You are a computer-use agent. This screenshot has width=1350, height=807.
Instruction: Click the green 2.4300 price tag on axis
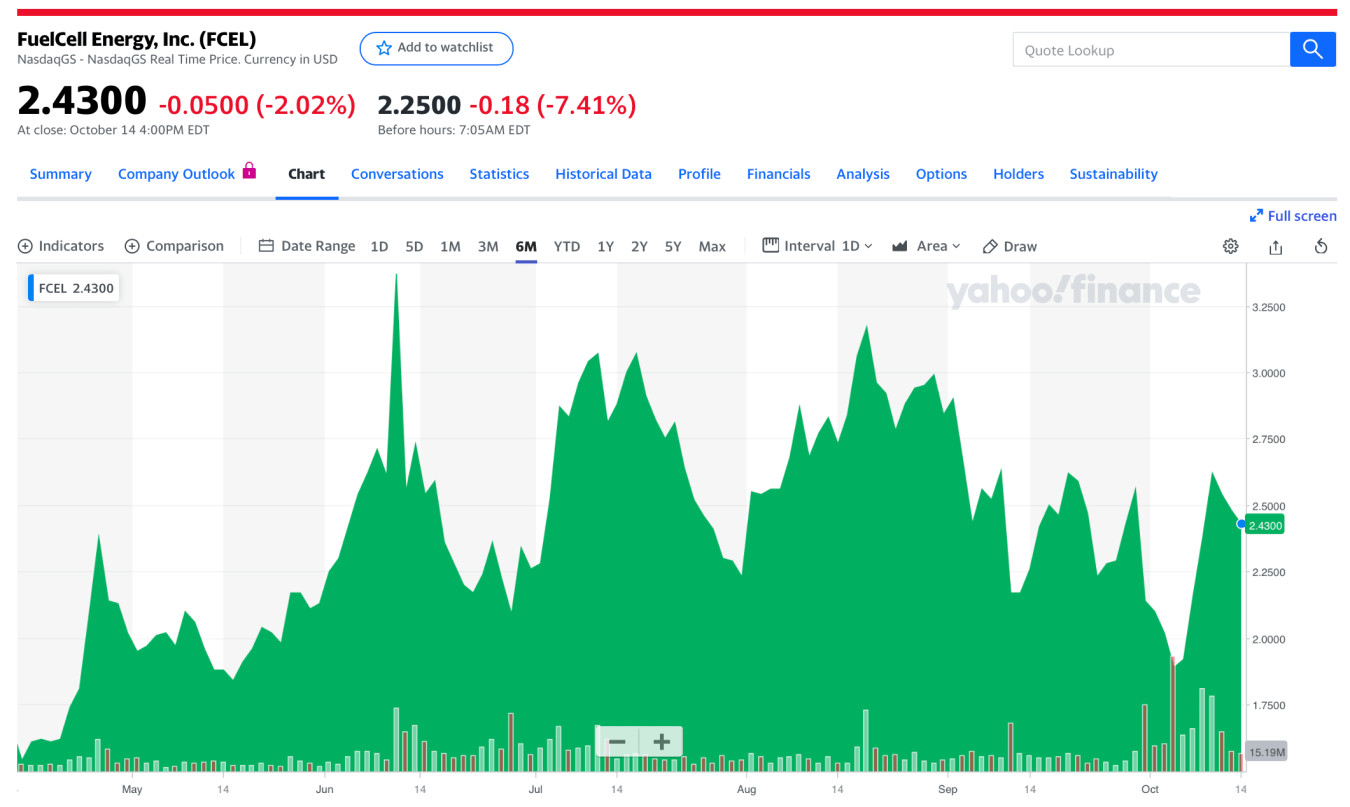(1265, 525)
